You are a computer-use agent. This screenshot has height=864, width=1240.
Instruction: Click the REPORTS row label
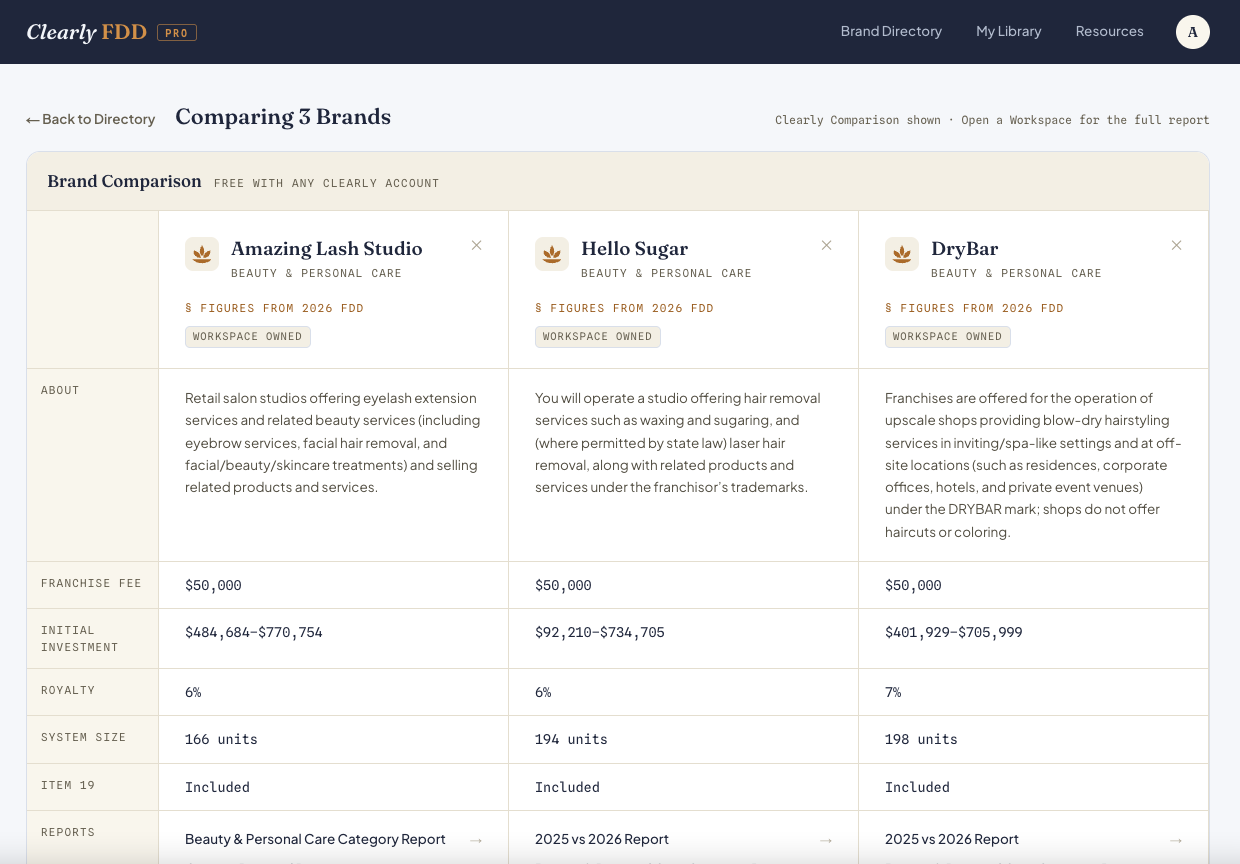[x=68, y=832]
